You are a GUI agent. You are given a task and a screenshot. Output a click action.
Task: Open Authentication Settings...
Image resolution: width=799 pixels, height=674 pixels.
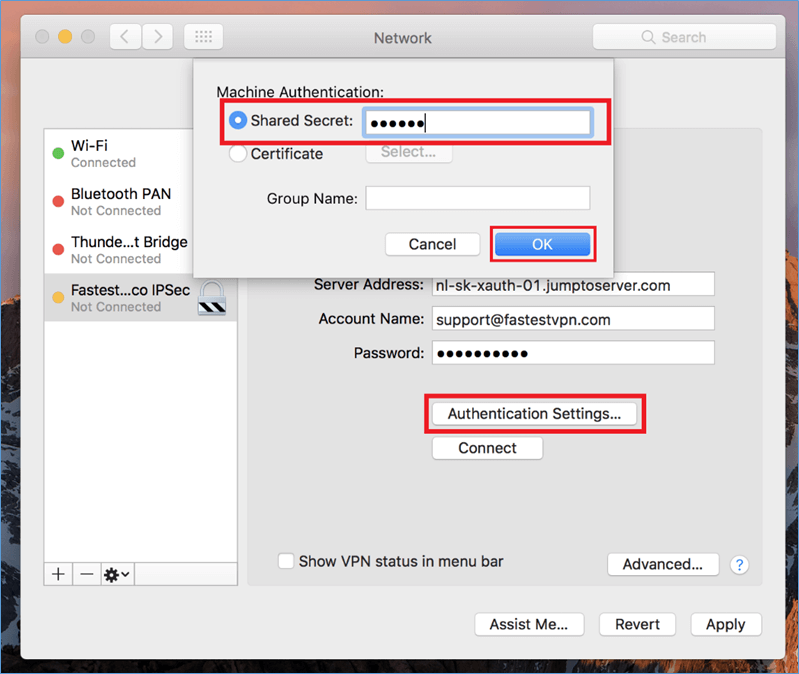535,414
